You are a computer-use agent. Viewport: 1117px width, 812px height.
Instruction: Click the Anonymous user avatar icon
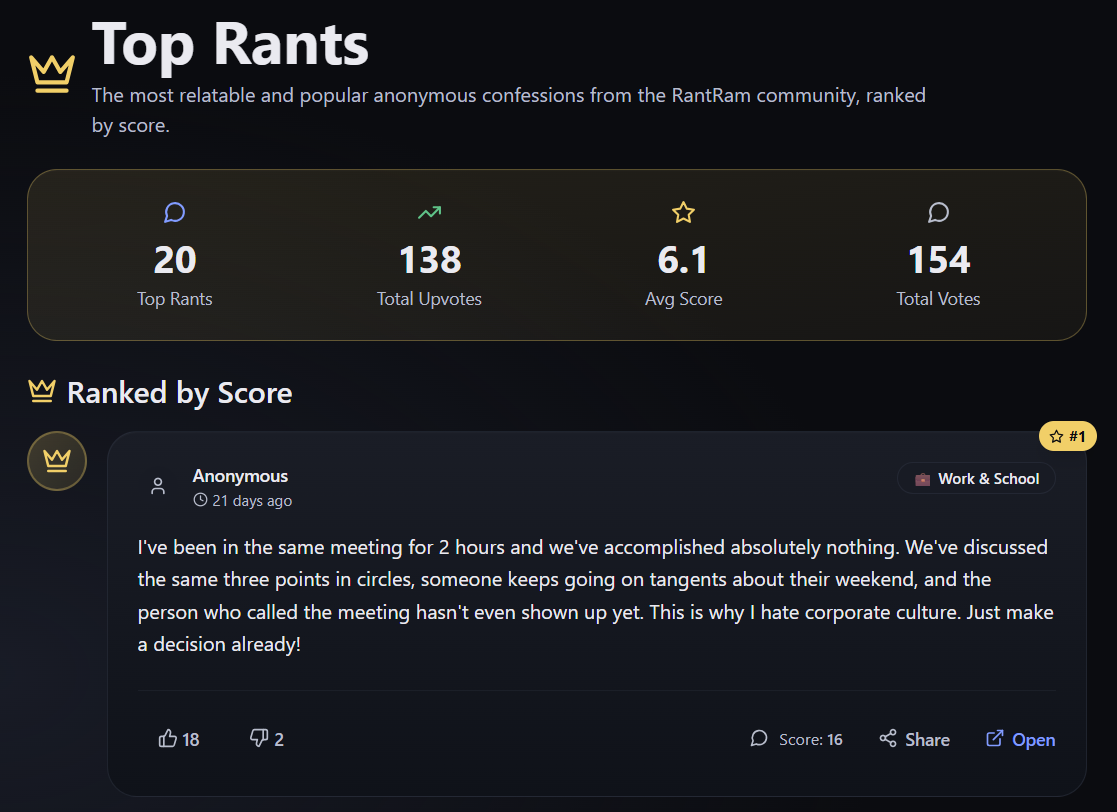tap(158, 486)
